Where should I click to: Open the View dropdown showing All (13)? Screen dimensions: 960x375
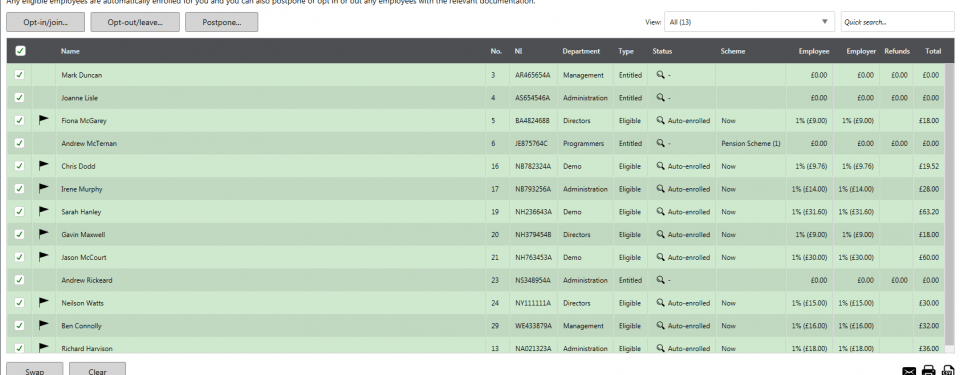(x=749, y=22)
